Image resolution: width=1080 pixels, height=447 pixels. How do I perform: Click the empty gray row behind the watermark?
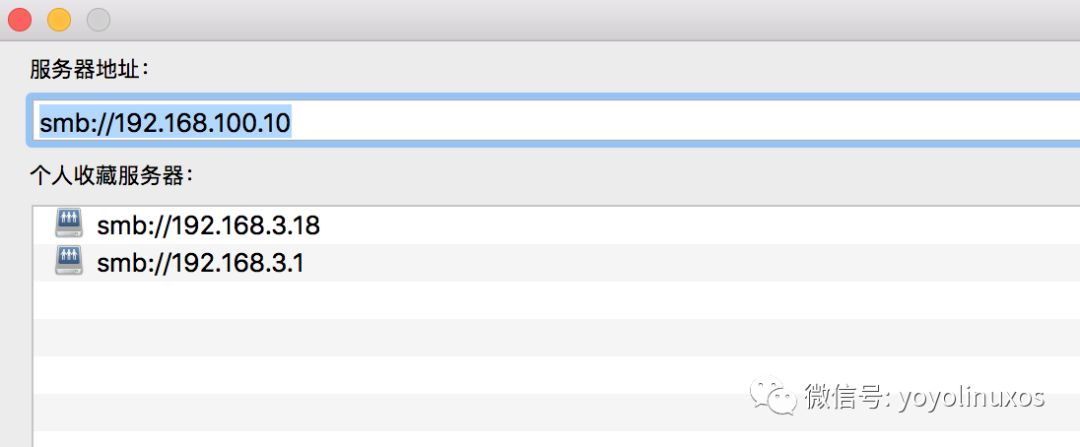tap(557, 412)
